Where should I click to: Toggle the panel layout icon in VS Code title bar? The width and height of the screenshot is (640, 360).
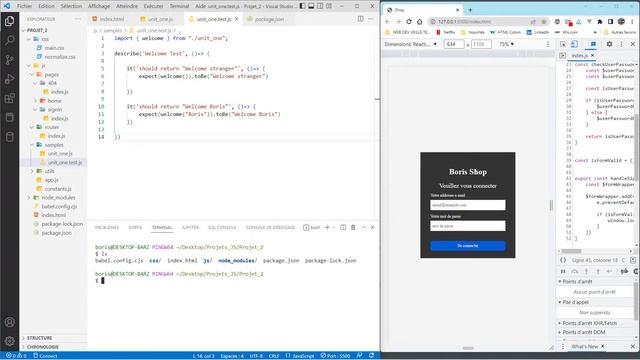(x=311, y=6)
